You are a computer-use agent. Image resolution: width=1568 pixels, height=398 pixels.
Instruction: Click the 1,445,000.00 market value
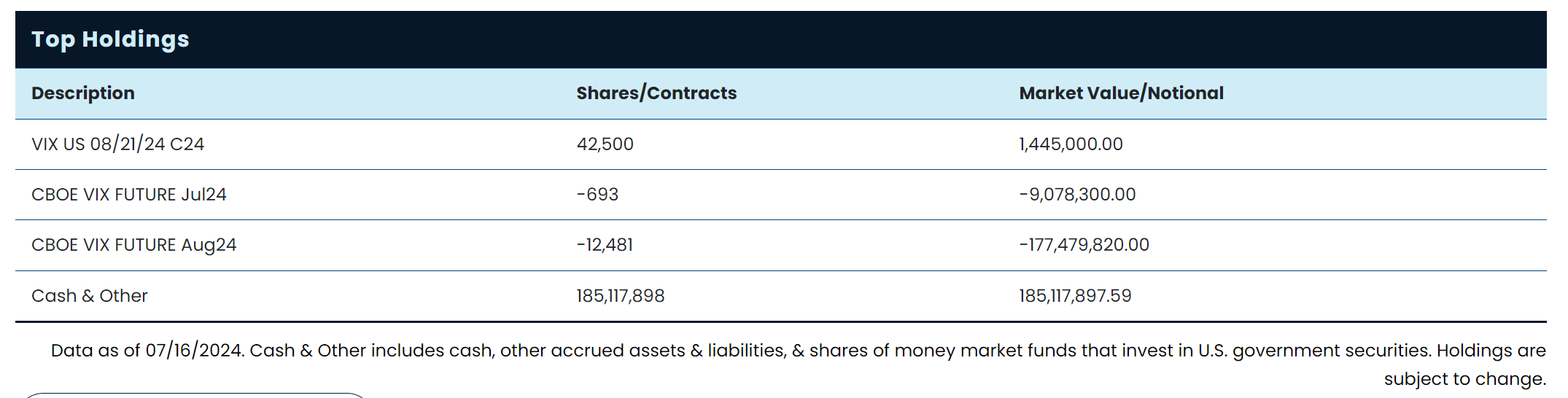1071,144
